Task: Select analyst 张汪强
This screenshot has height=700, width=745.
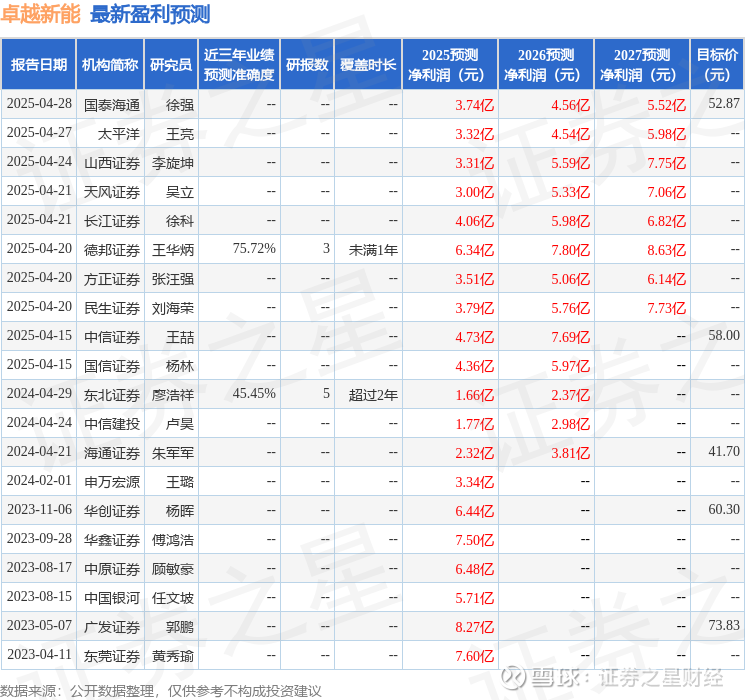Action: pyautogui.click(x=173, y=279)
